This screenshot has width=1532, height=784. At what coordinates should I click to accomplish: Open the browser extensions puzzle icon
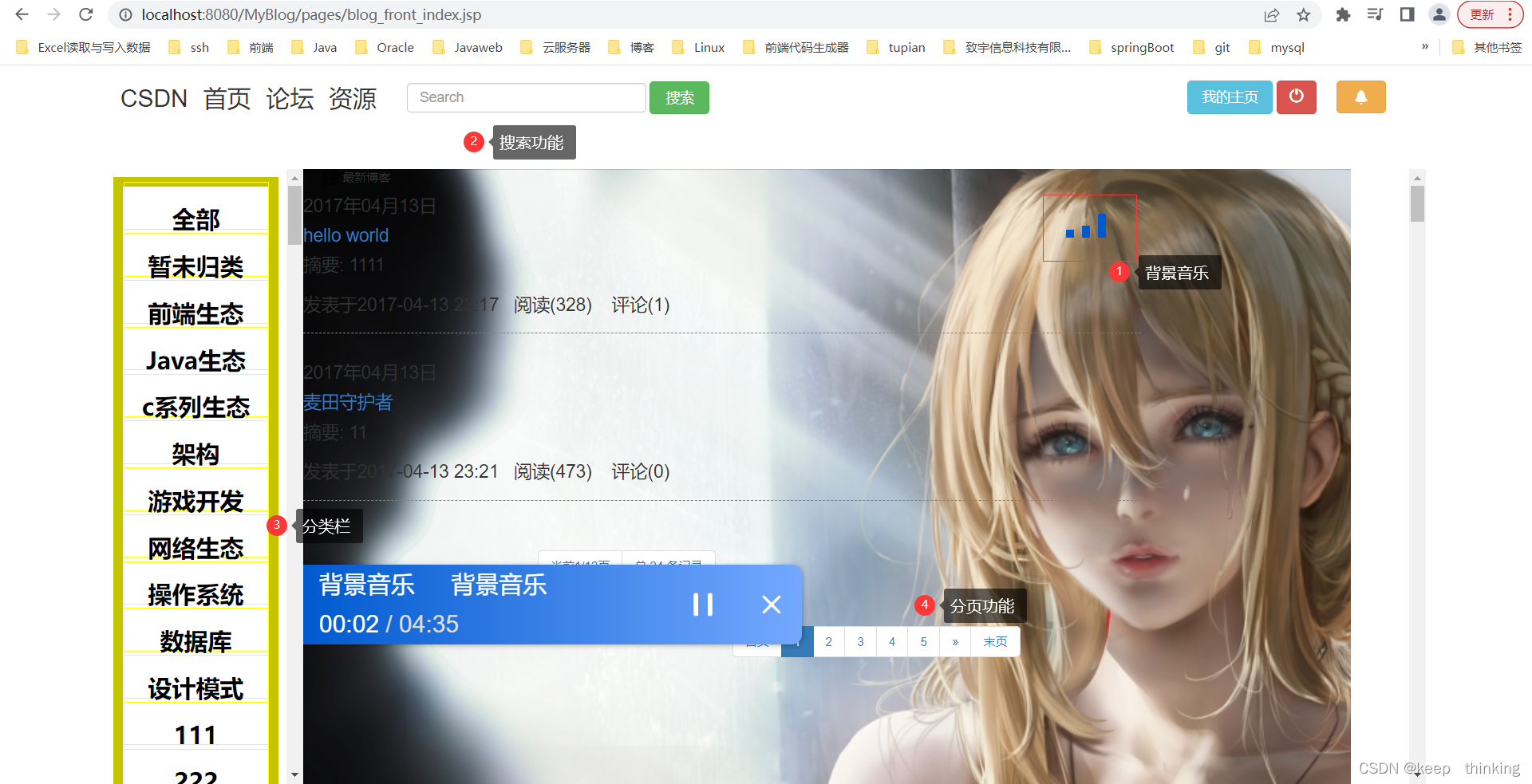click(1343, 14)
